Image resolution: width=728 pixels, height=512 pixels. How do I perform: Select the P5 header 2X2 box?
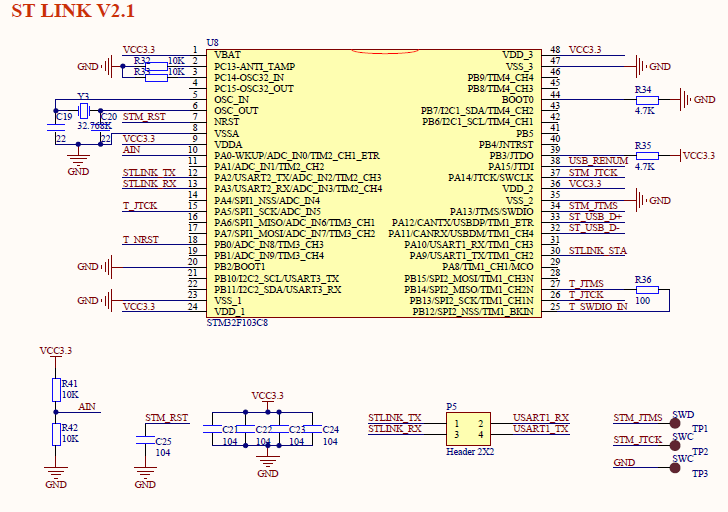pyautogui.click(x=468, y=429)
